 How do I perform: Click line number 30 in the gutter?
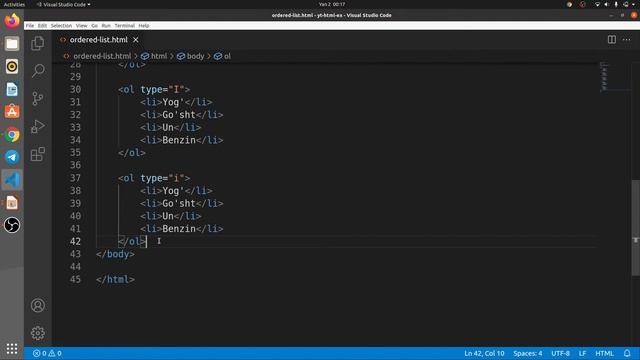76,89
